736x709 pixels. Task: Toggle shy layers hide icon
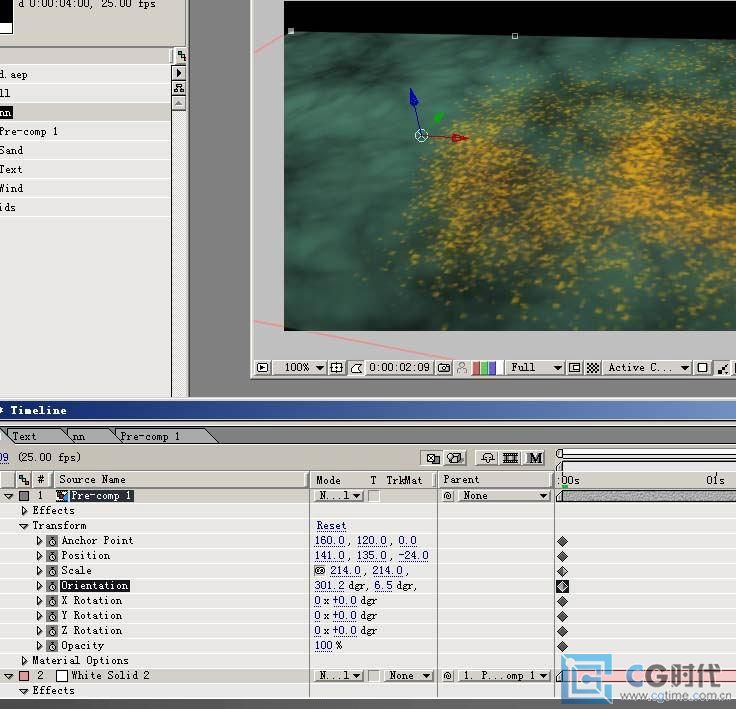(x=488, y=458)
